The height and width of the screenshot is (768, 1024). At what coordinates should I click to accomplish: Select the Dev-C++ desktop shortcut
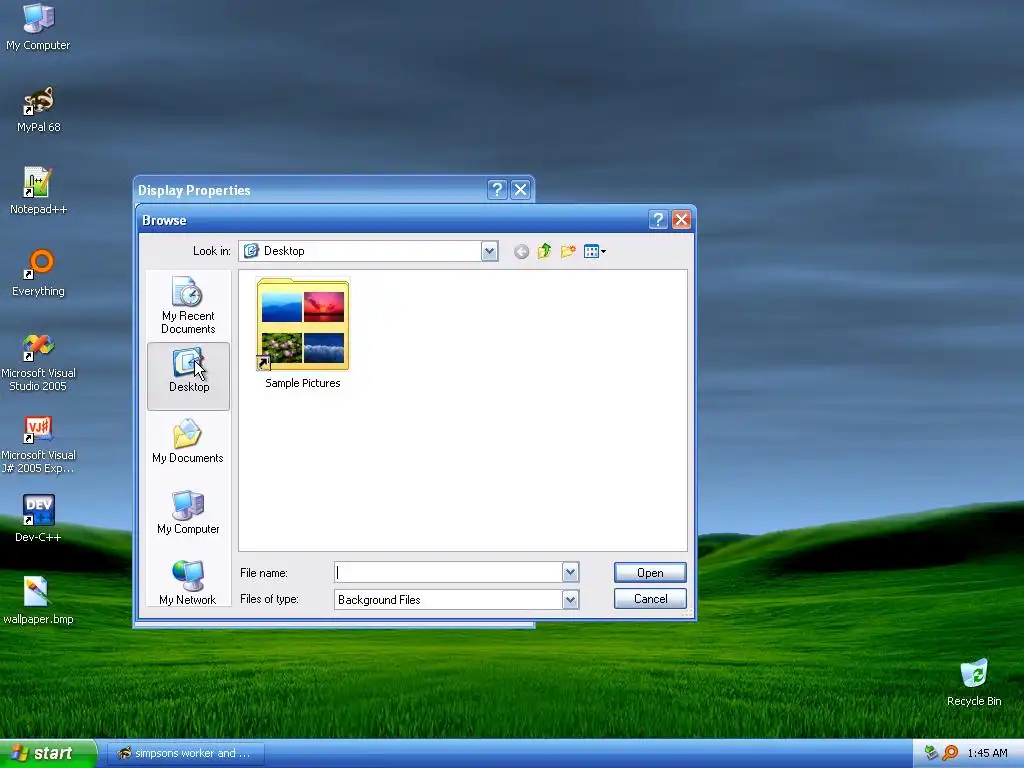pos(38,519)
